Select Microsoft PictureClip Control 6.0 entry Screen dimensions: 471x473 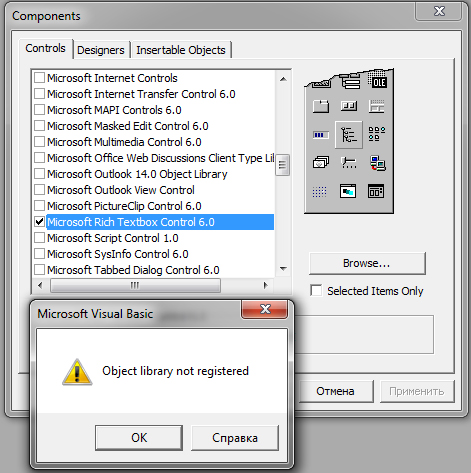click(x=124, y=206)
